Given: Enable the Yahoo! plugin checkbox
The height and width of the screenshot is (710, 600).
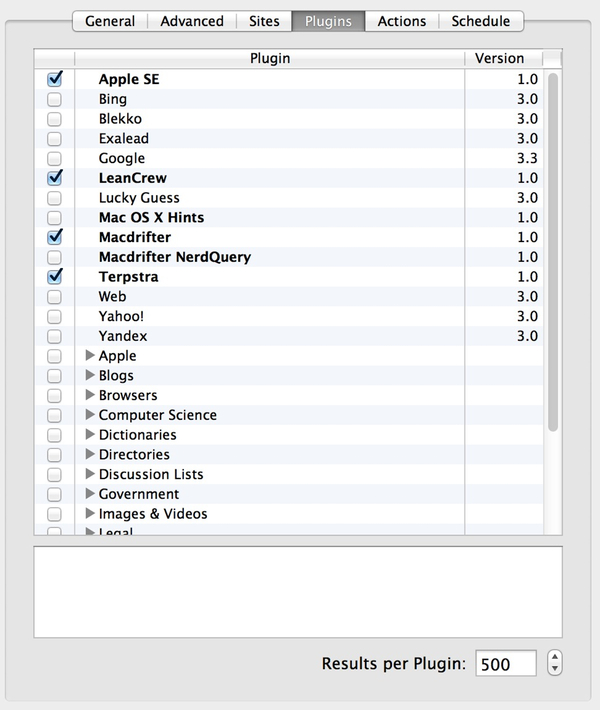Looking at the screenshot, I should pyautogui.click(x=54, y=317).
